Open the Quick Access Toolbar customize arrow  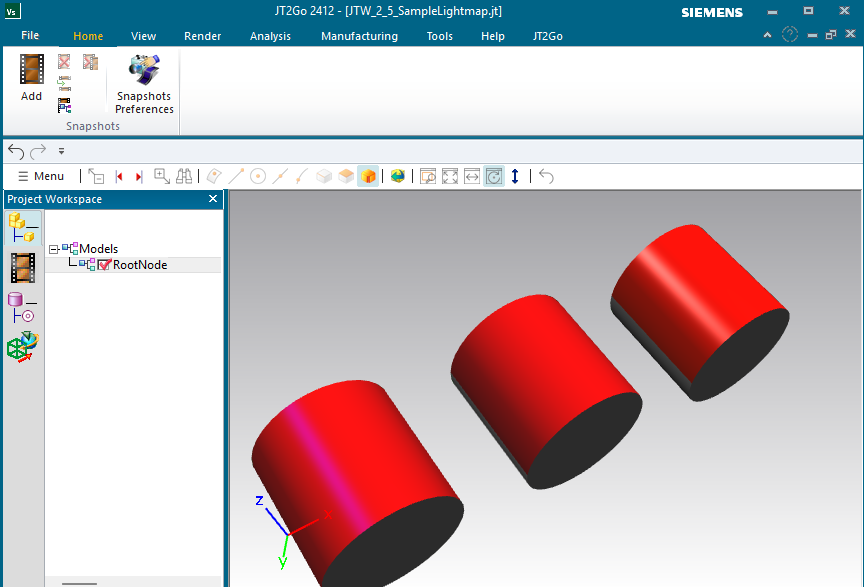point(61,151)
